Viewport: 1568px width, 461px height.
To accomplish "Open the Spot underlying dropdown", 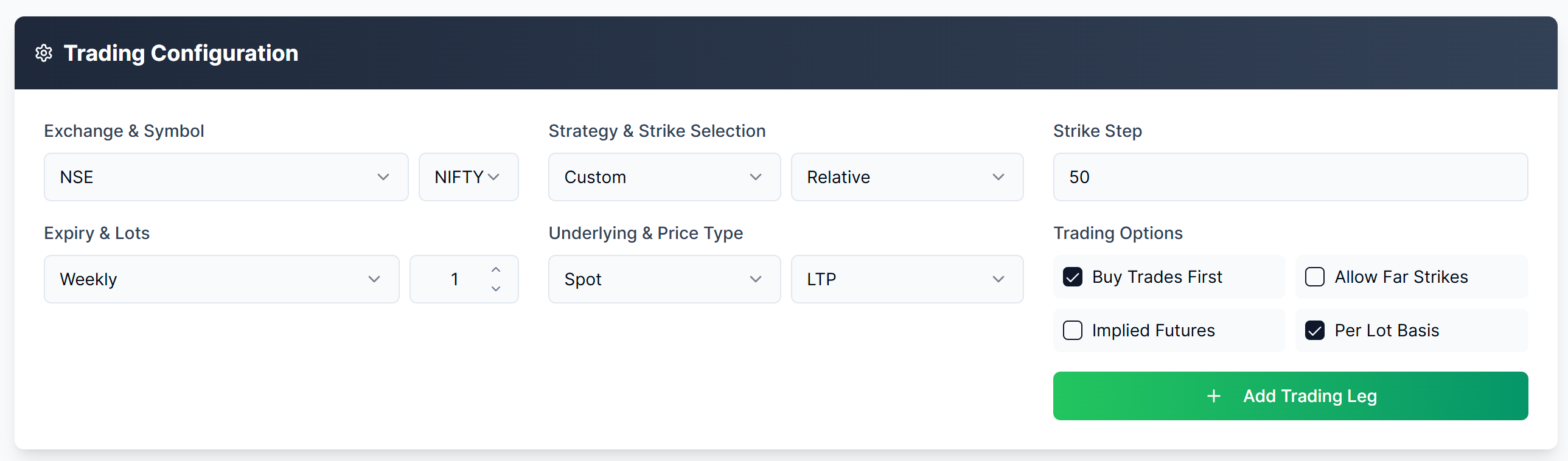I will [x=664, y=279].
